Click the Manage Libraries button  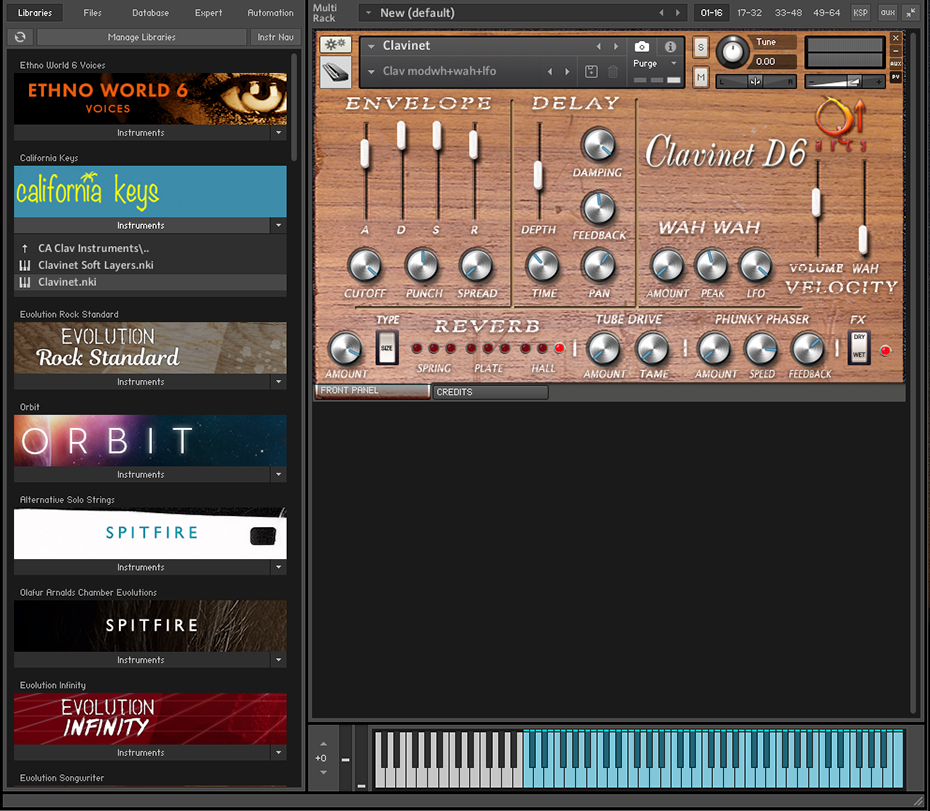[x=142, y=37]
